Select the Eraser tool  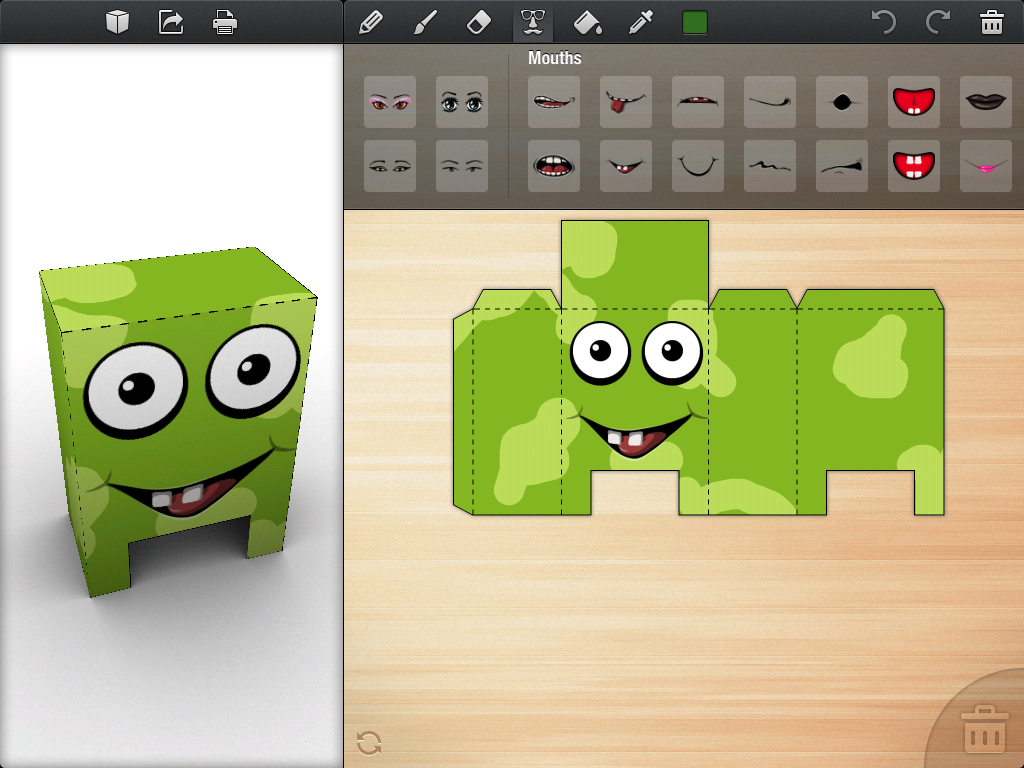pyautogui.click(x=480, y=22)
